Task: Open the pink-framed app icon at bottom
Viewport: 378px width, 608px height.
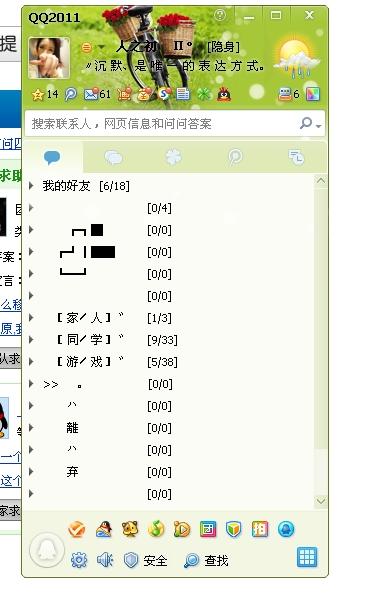Action: (208, 529)
